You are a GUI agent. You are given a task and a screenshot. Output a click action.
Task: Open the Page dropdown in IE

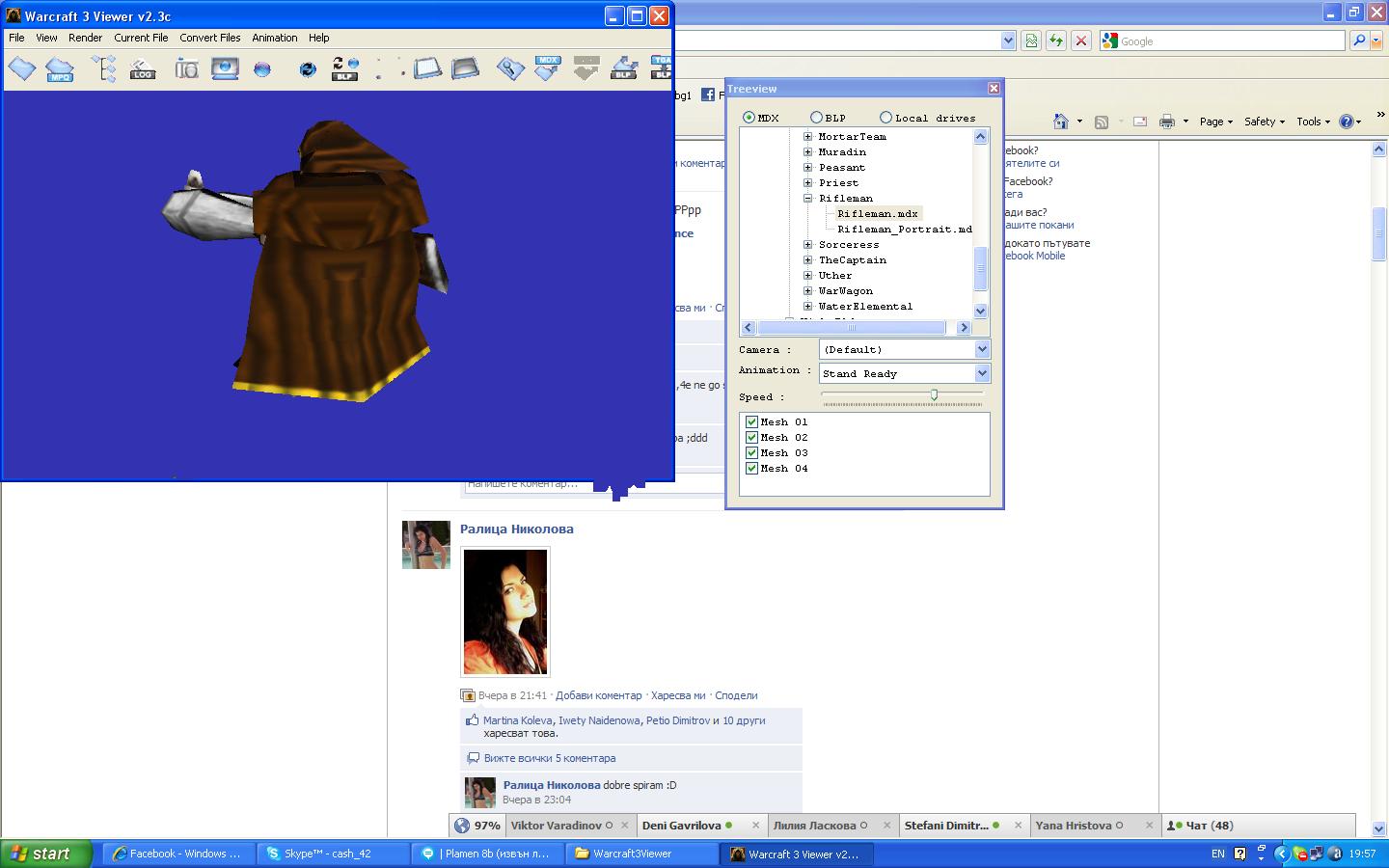pos(1216,122)
